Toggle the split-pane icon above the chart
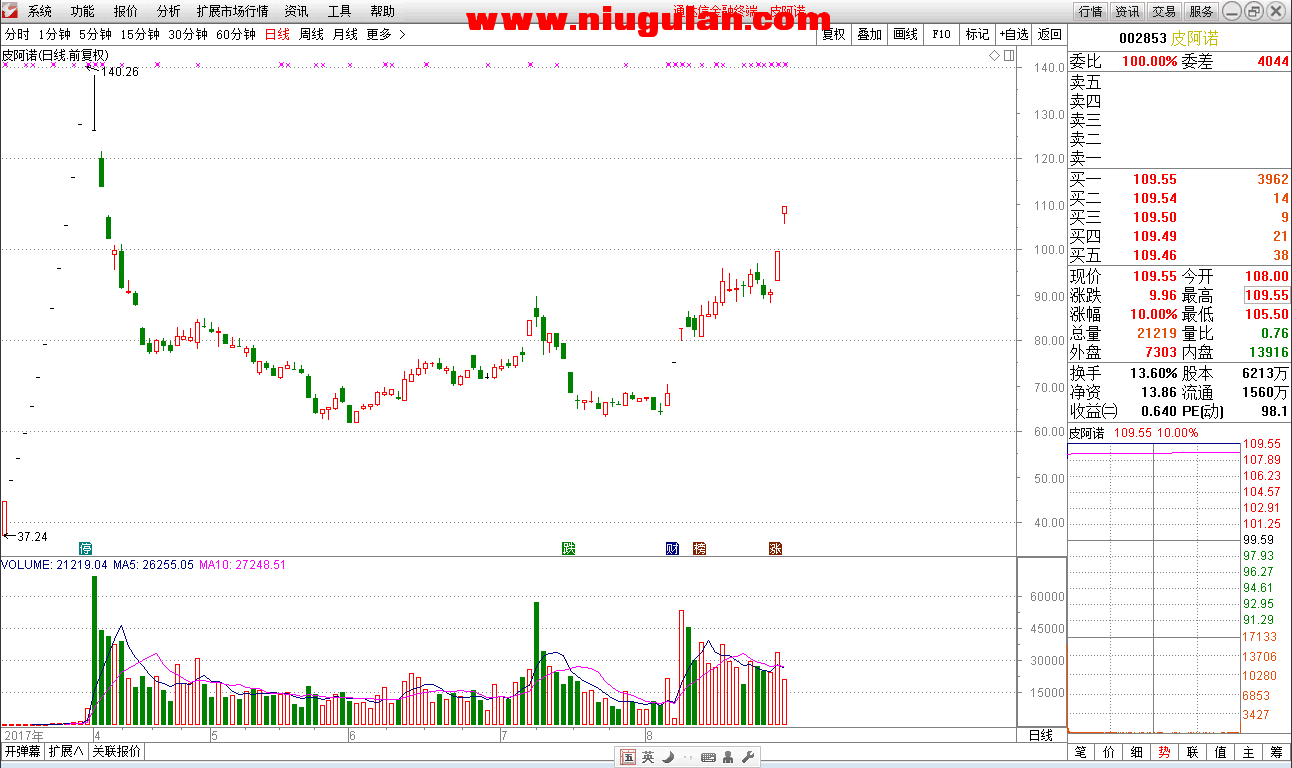Viewport: 1292px width, 768px height. (x=1009, y=55)
